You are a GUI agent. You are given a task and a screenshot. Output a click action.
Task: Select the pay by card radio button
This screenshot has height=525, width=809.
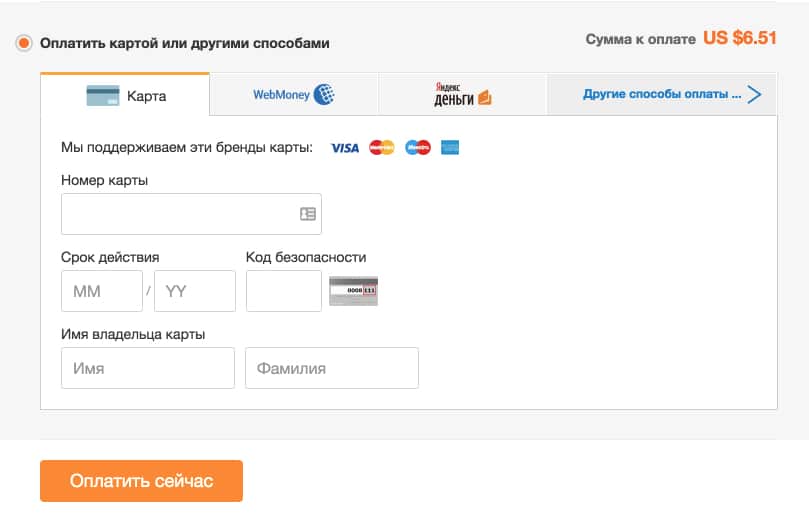24,43
